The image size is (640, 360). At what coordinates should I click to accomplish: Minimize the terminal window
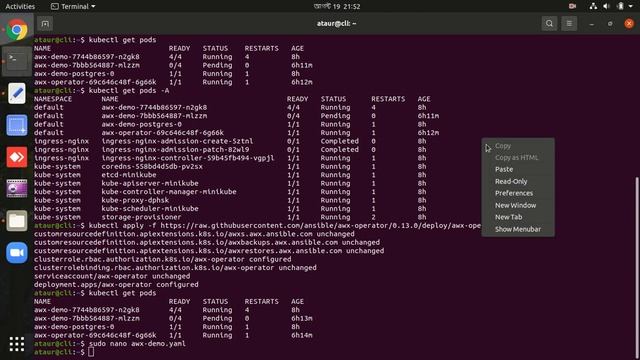pos(591,24)
